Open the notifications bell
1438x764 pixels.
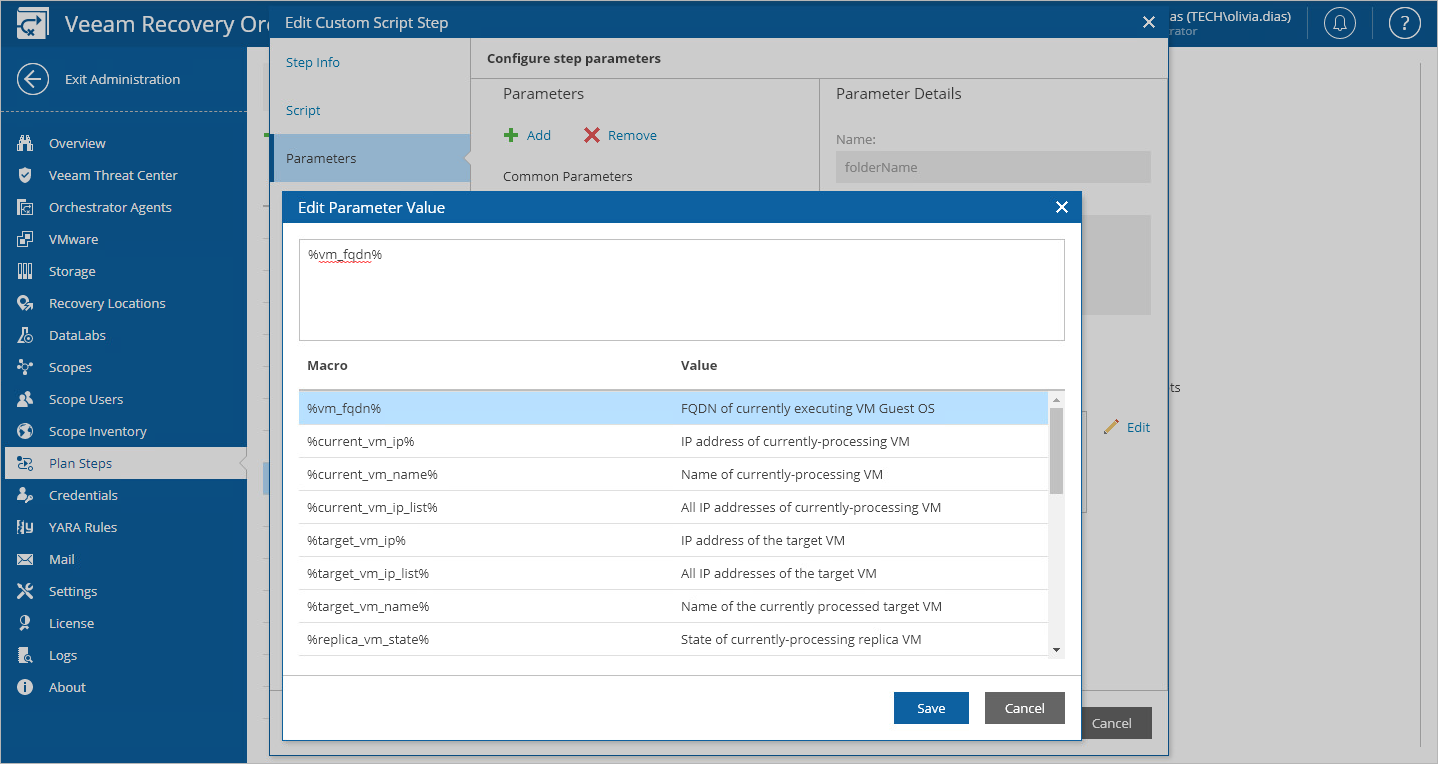click(x=1340, y=23)
